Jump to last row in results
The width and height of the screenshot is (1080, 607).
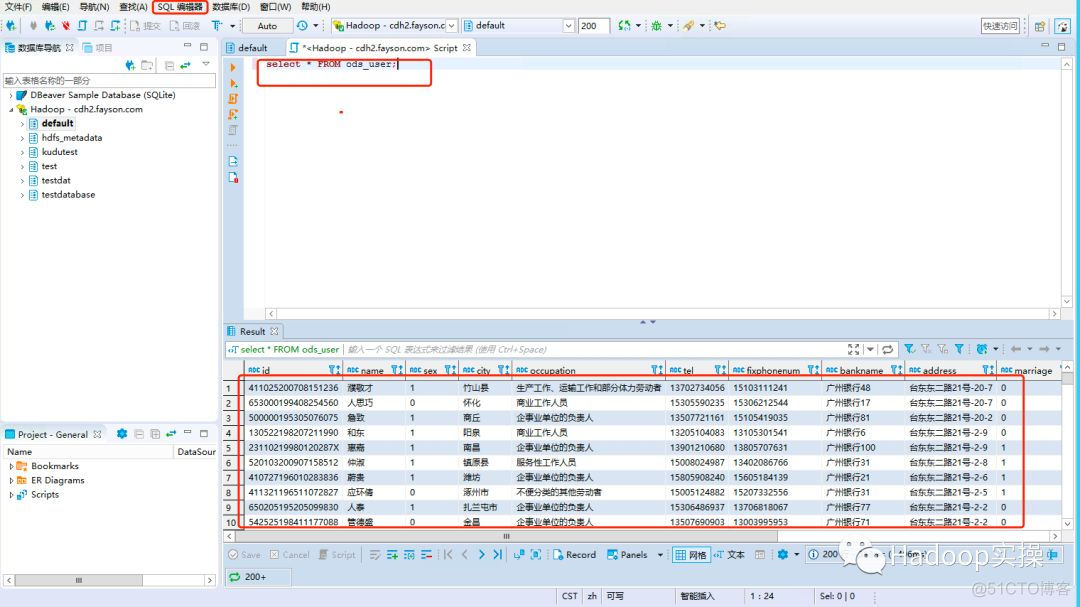497,555
